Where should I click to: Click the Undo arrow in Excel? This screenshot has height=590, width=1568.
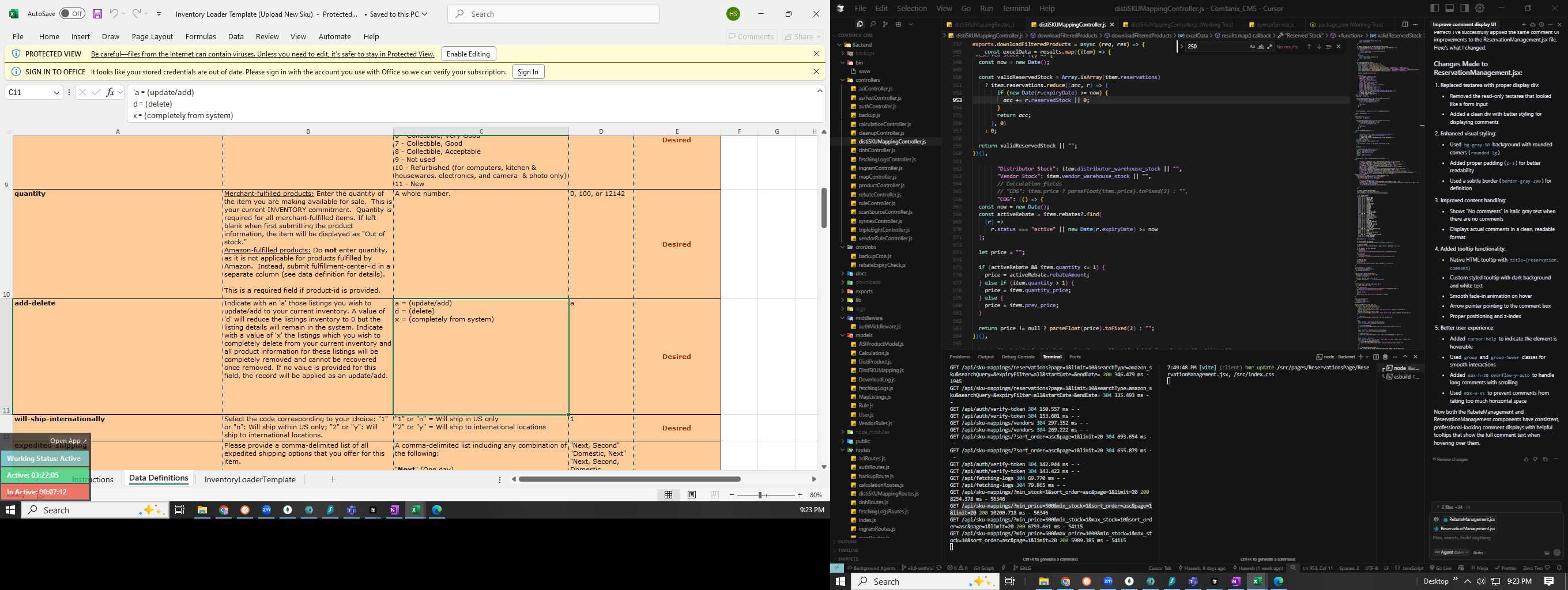[x=114, y=13]
